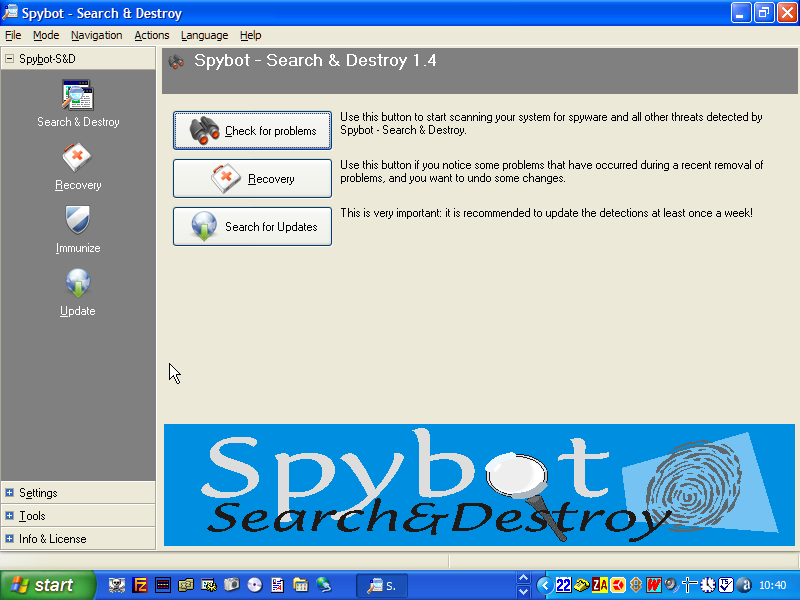Start a scan with Check for problems
This screenshot has height=600, width=800.
(x=253, y=131)
